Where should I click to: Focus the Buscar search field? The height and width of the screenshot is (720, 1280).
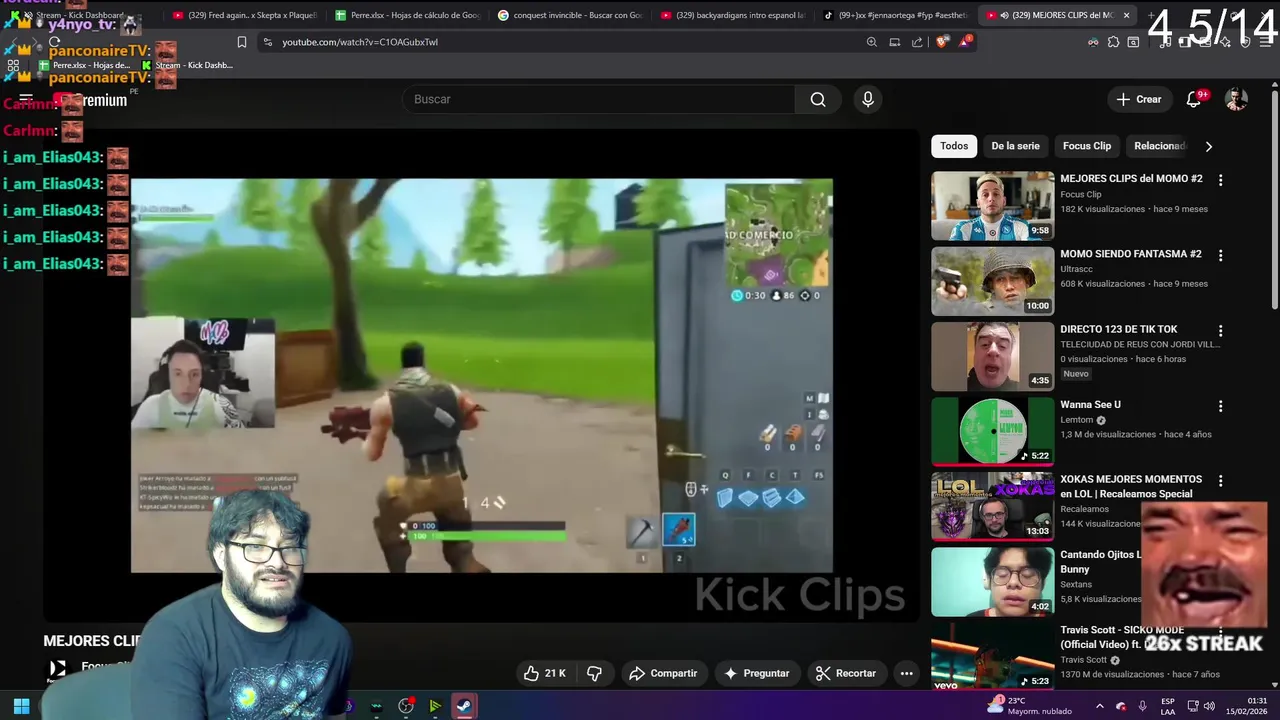click(598, 99)
